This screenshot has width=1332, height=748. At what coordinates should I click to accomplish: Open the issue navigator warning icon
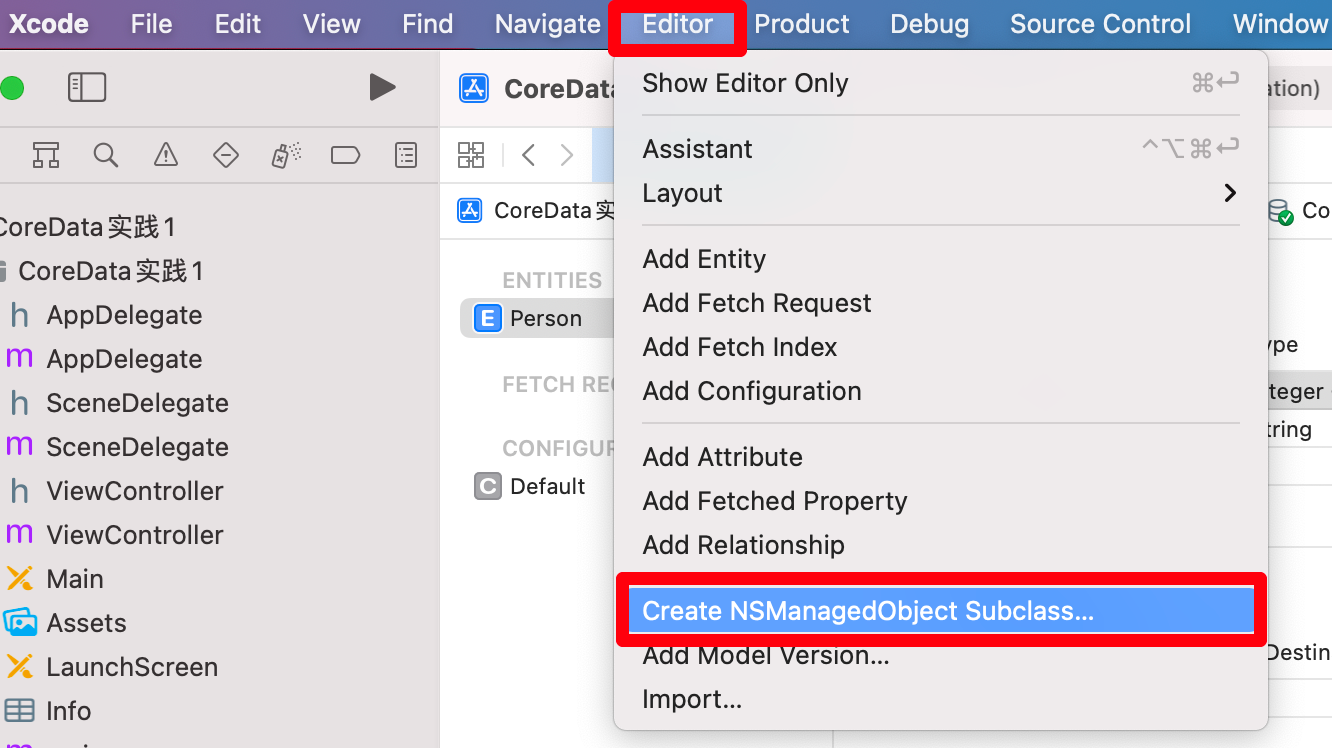(x=166, y=155)
